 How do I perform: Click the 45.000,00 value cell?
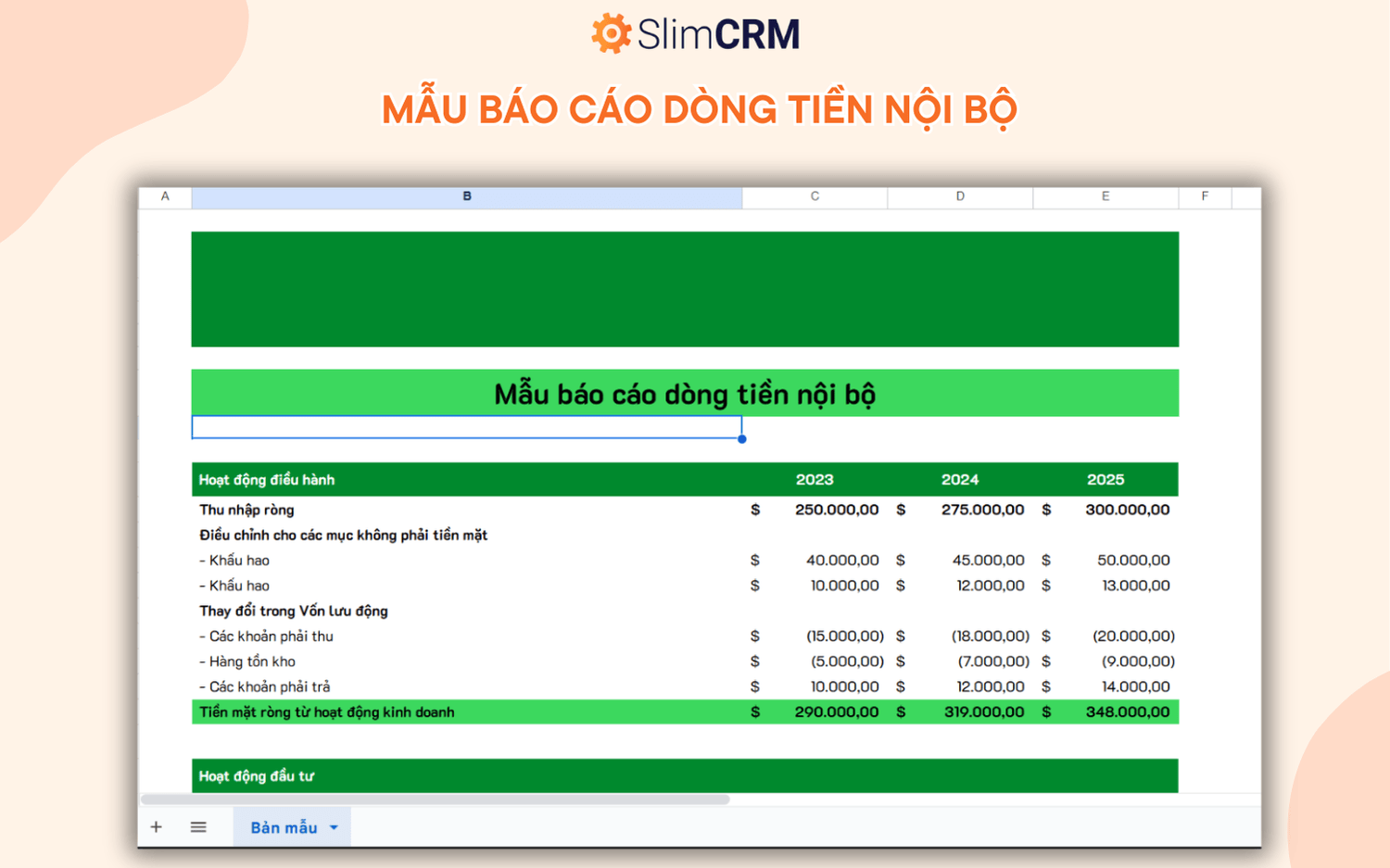coord(960,560)
